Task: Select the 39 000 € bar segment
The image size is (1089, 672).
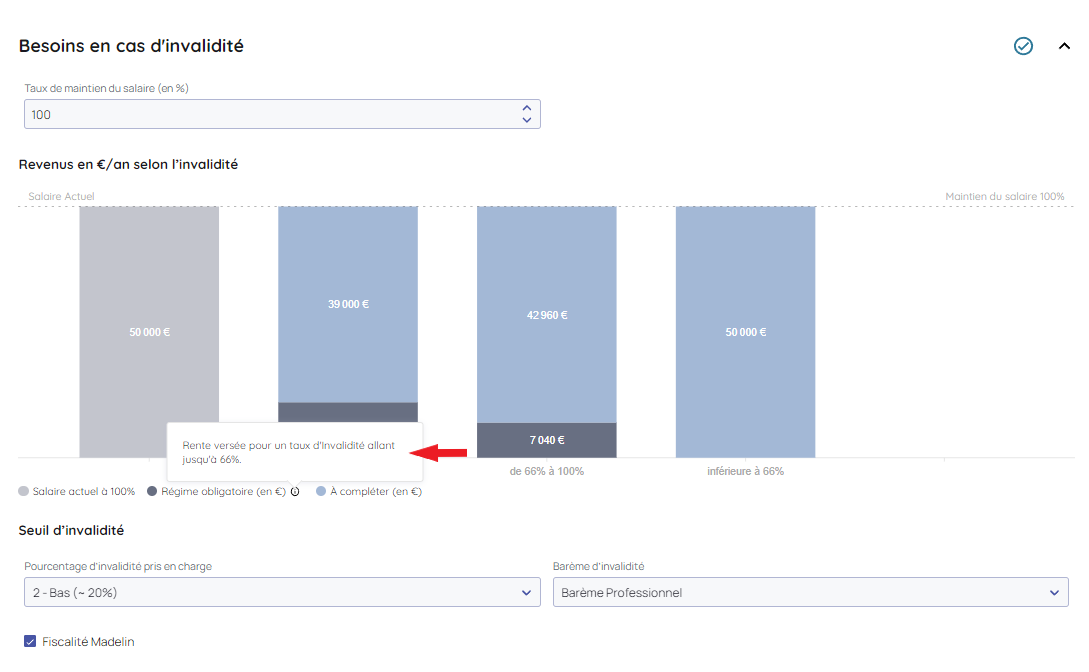Action: pyautogui.click(x=348, y=304)
